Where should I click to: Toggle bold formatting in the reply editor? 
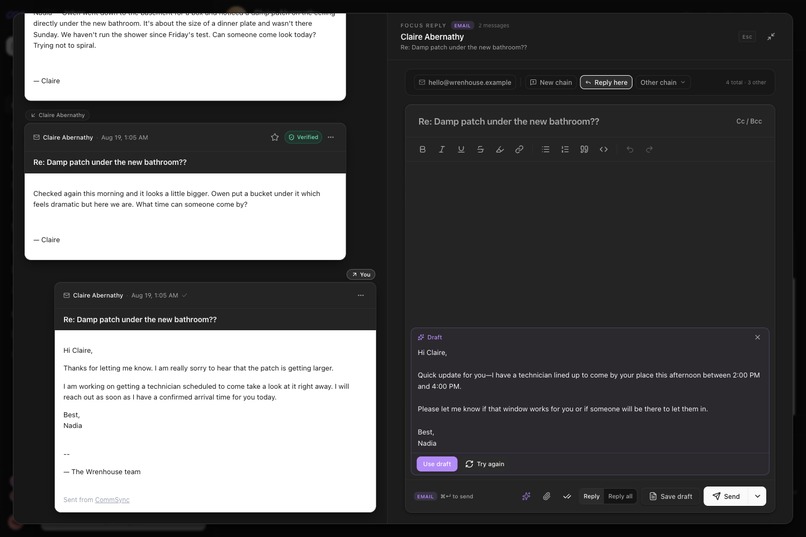(423, 150)
